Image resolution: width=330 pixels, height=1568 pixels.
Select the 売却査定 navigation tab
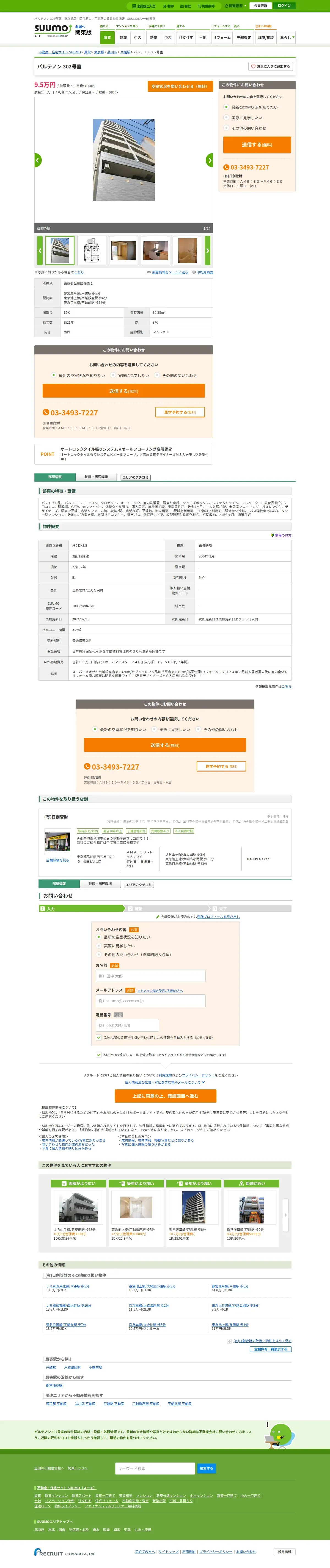click(x=244, y=38)
